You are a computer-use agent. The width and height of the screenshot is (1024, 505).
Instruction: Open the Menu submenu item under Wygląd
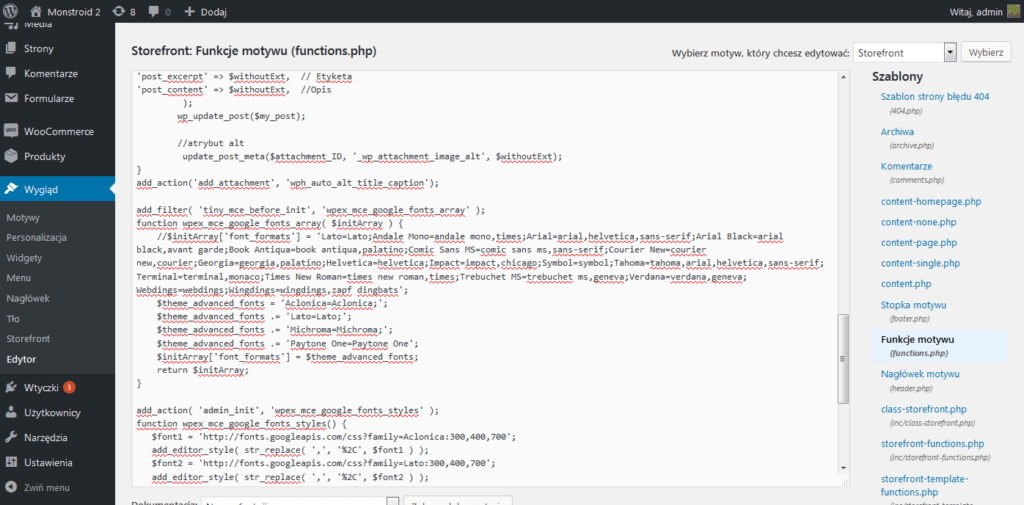(18, 278)
